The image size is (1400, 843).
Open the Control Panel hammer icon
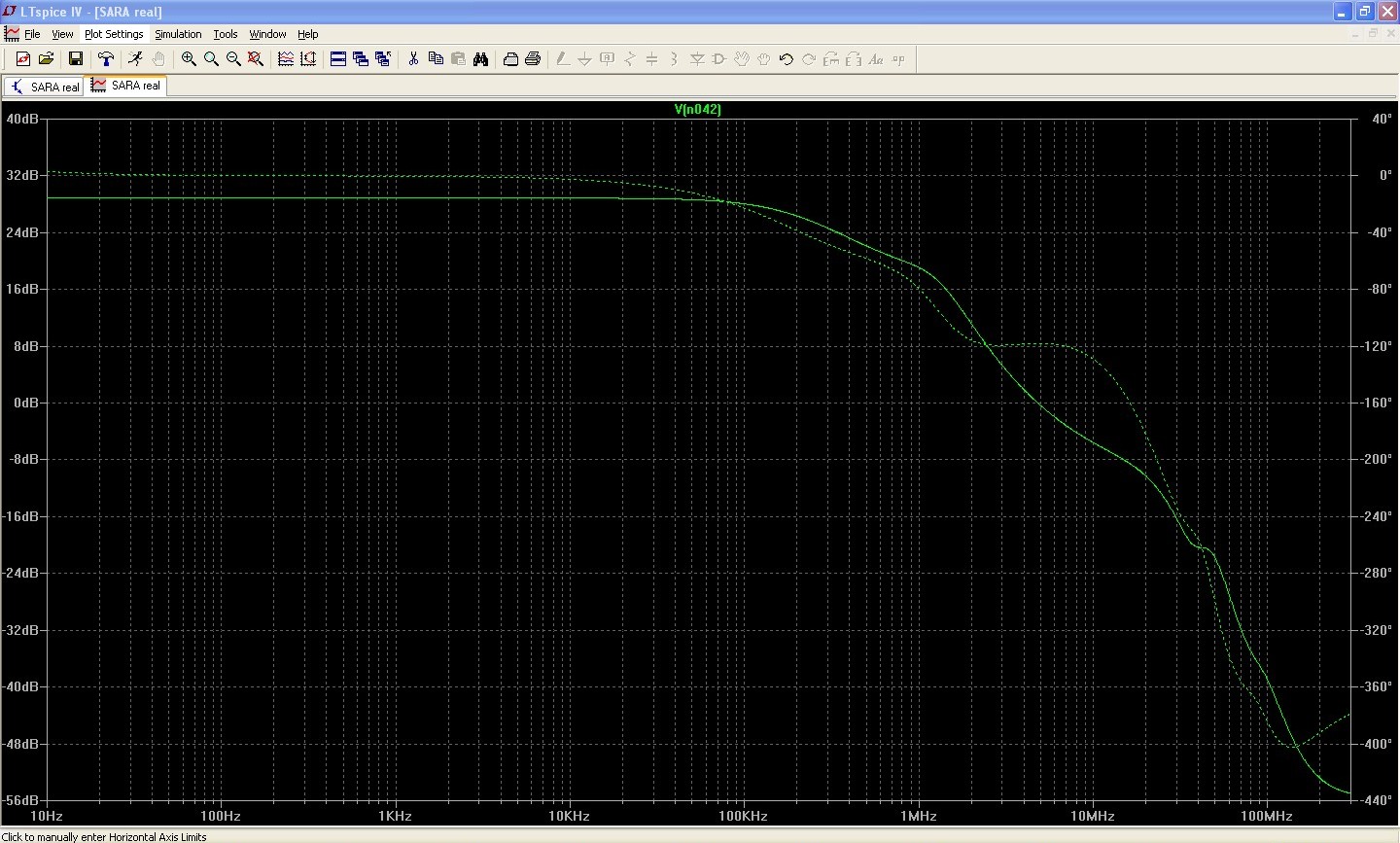click(x=106, y=59)
